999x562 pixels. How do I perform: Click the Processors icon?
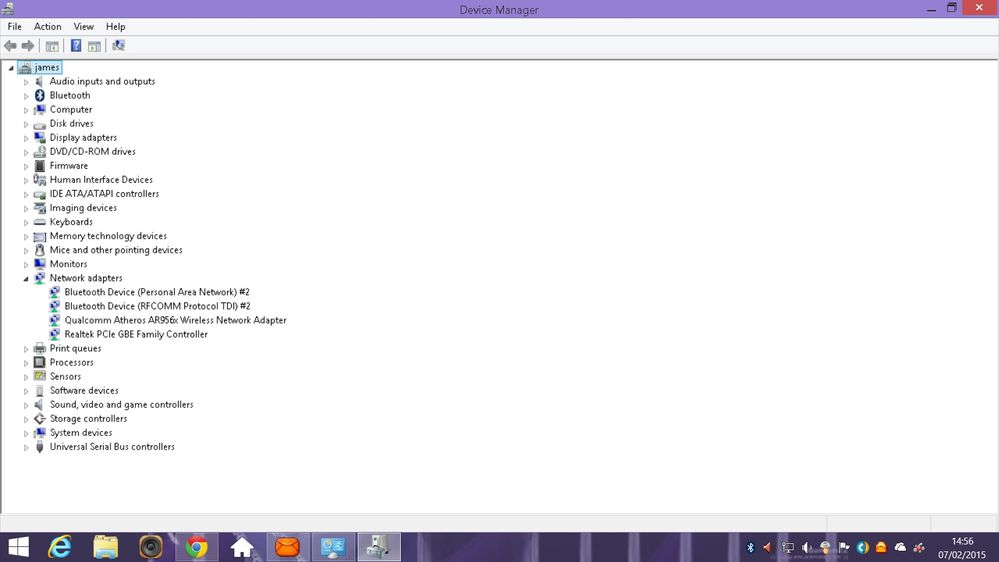point(40,362)
